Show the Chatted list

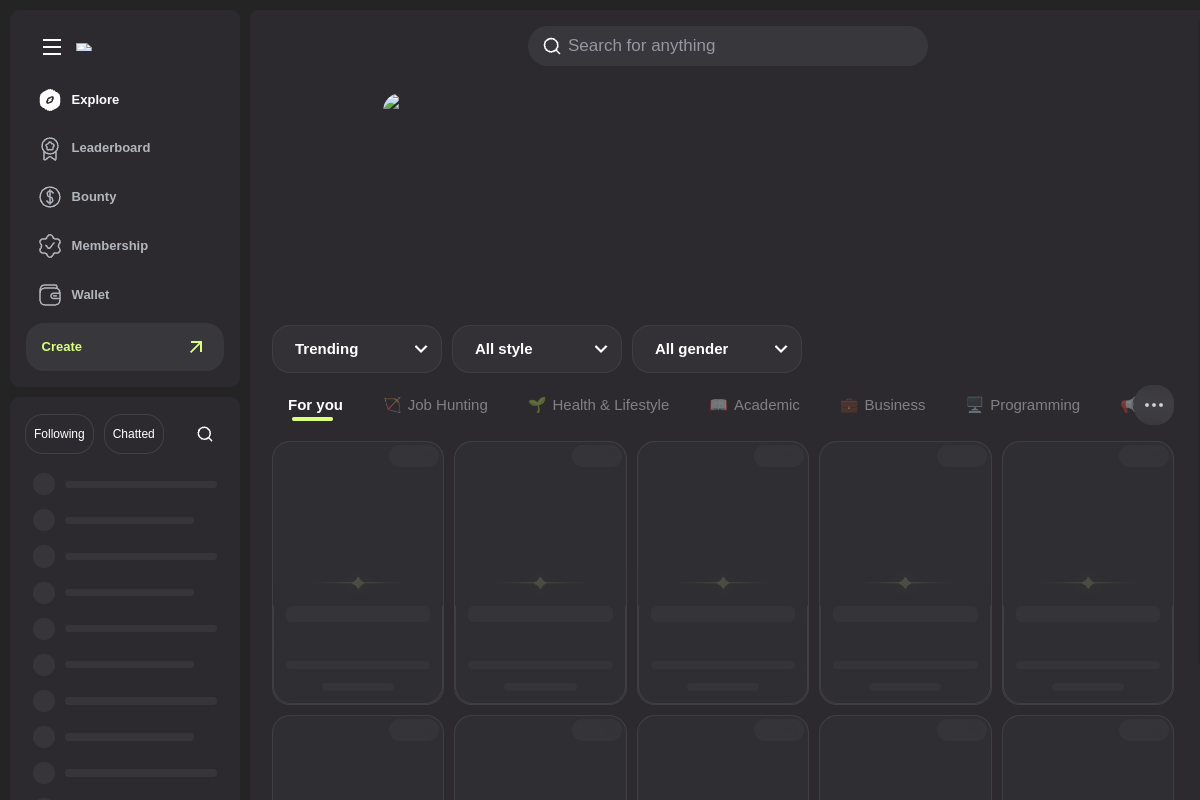(x=134, y=434)
